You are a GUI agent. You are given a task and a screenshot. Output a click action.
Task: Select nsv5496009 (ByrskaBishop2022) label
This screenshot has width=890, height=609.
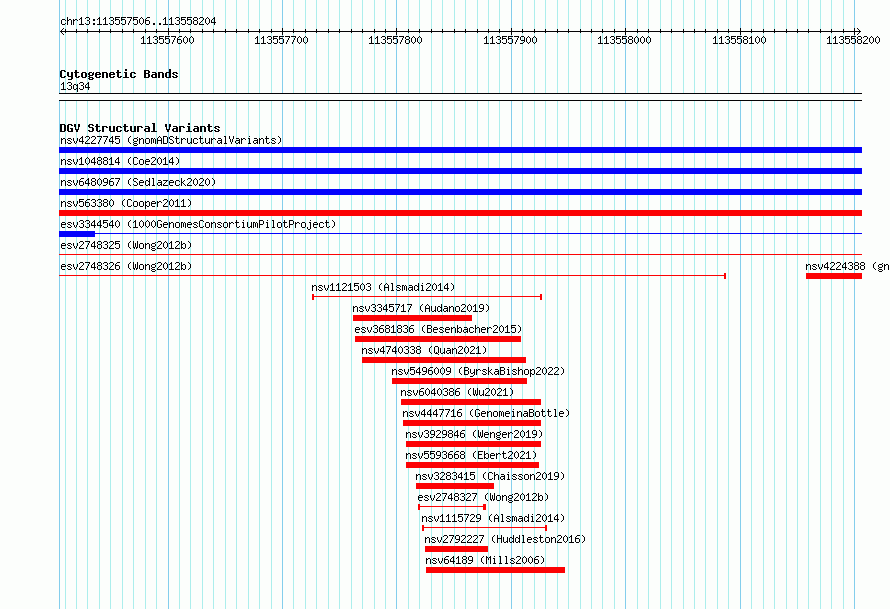point(478,371)
